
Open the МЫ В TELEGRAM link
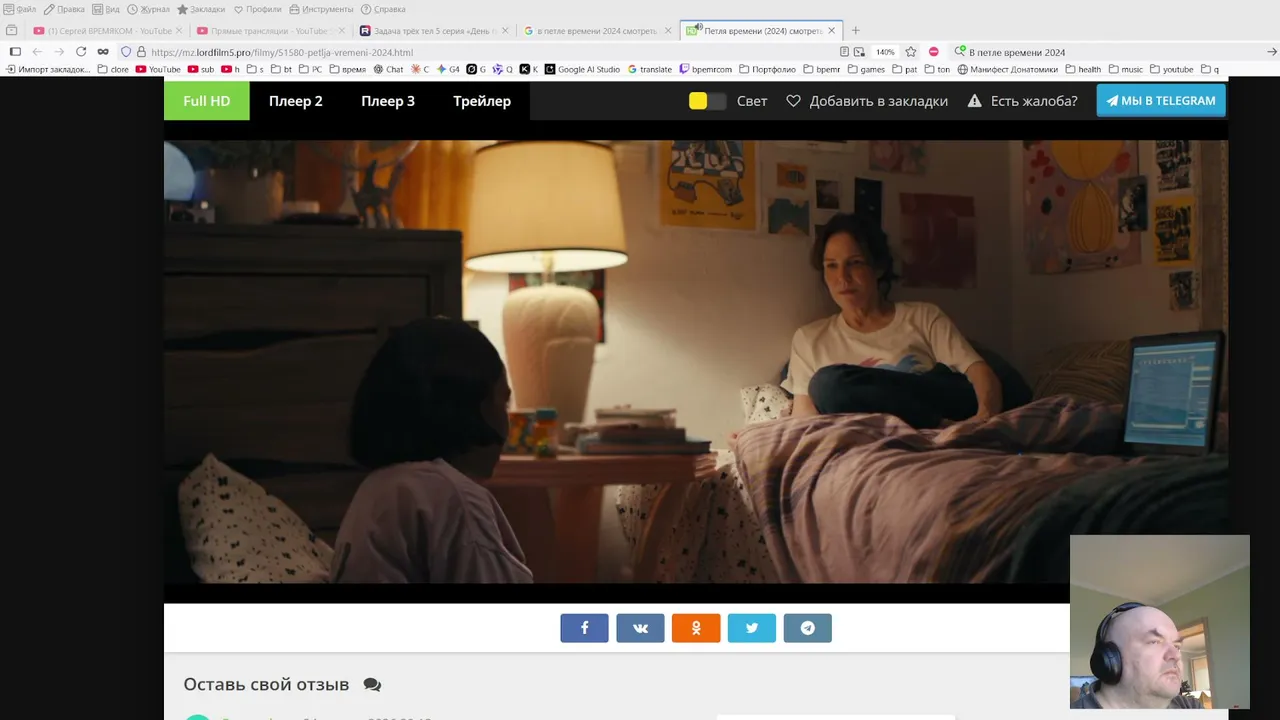click(x=1161, y=101)
